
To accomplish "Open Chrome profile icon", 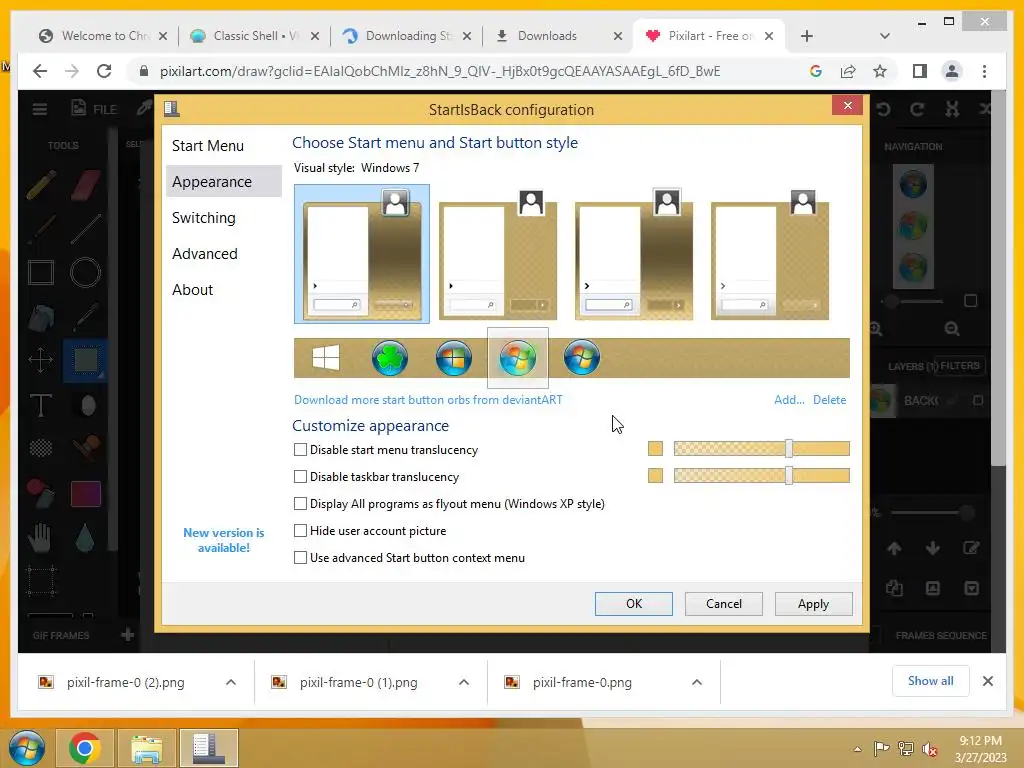I will point(952,71).
